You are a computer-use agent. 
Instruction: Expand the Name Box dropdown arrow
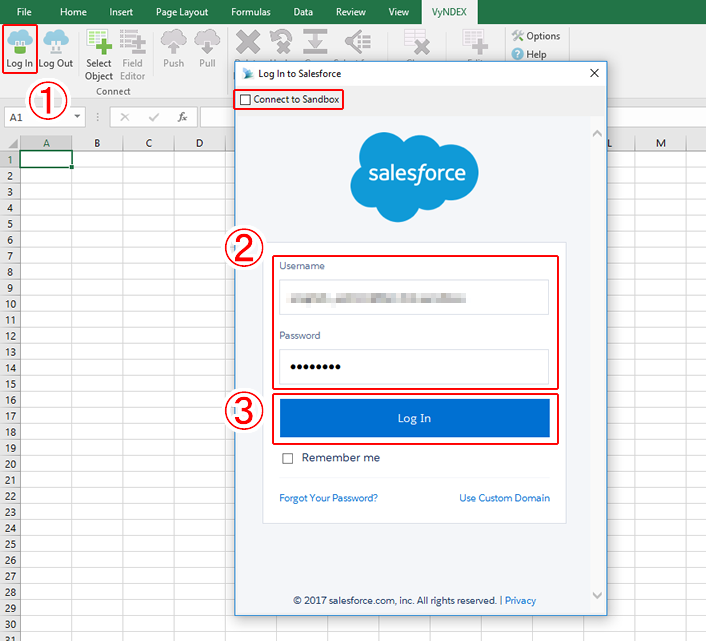point(77,117)
